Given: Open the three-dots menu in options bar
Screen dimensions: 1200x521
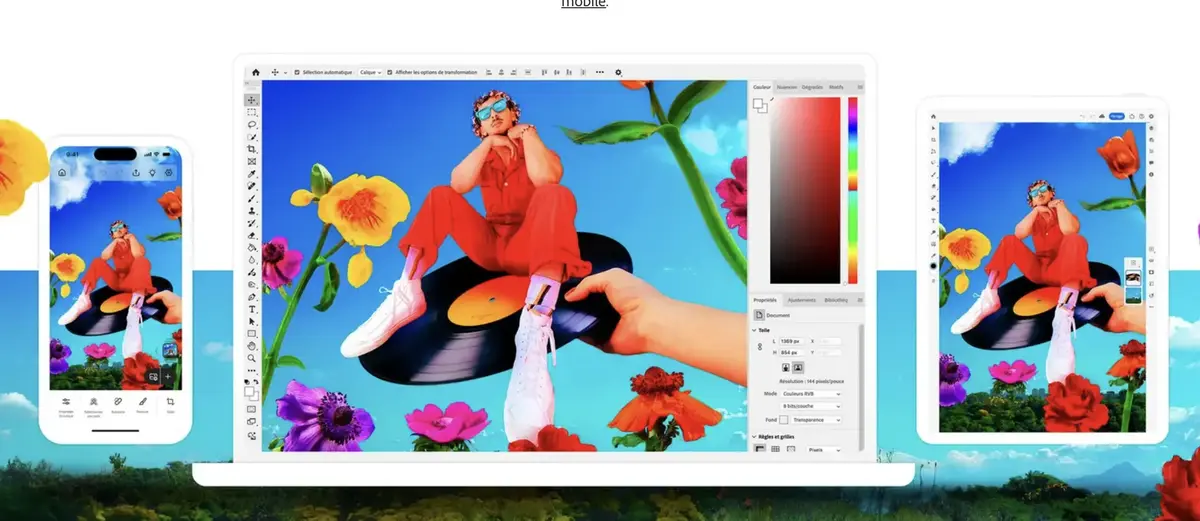Looking at the screenshot, I should click(x=600, y=72).
